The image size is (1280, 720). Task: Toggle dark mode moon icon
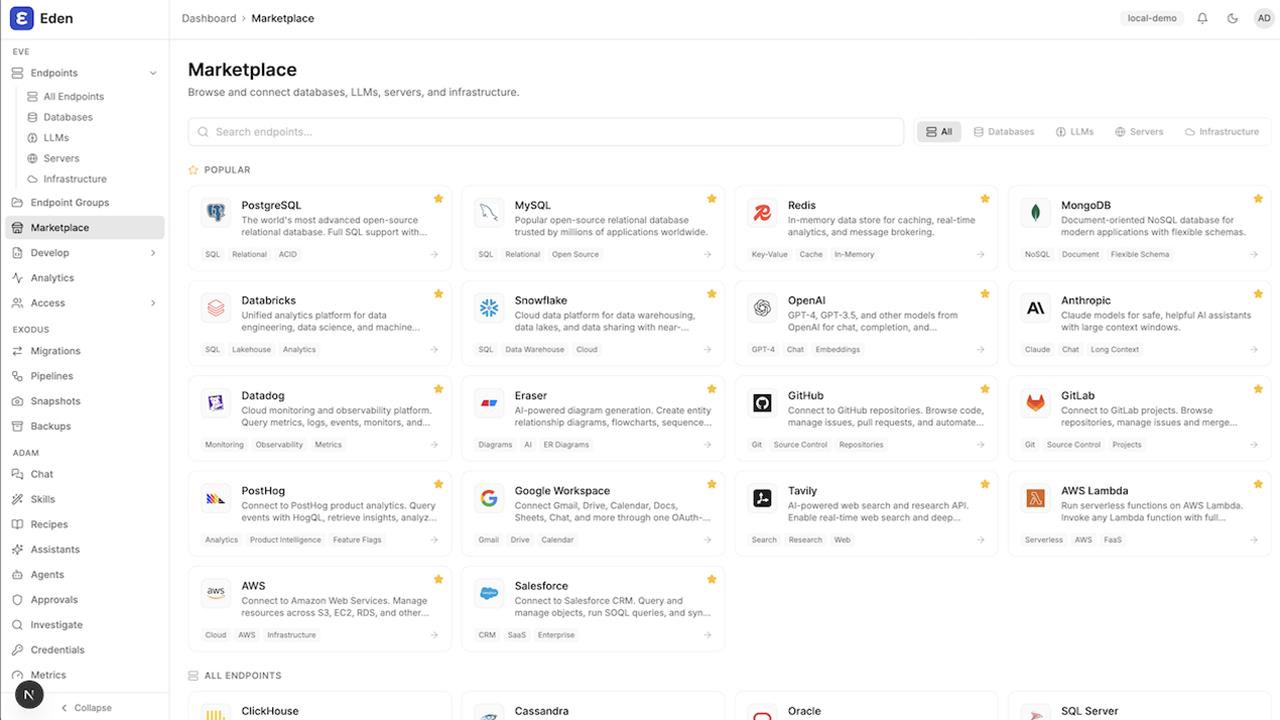pyautogui.click(x=1233, y=18)
